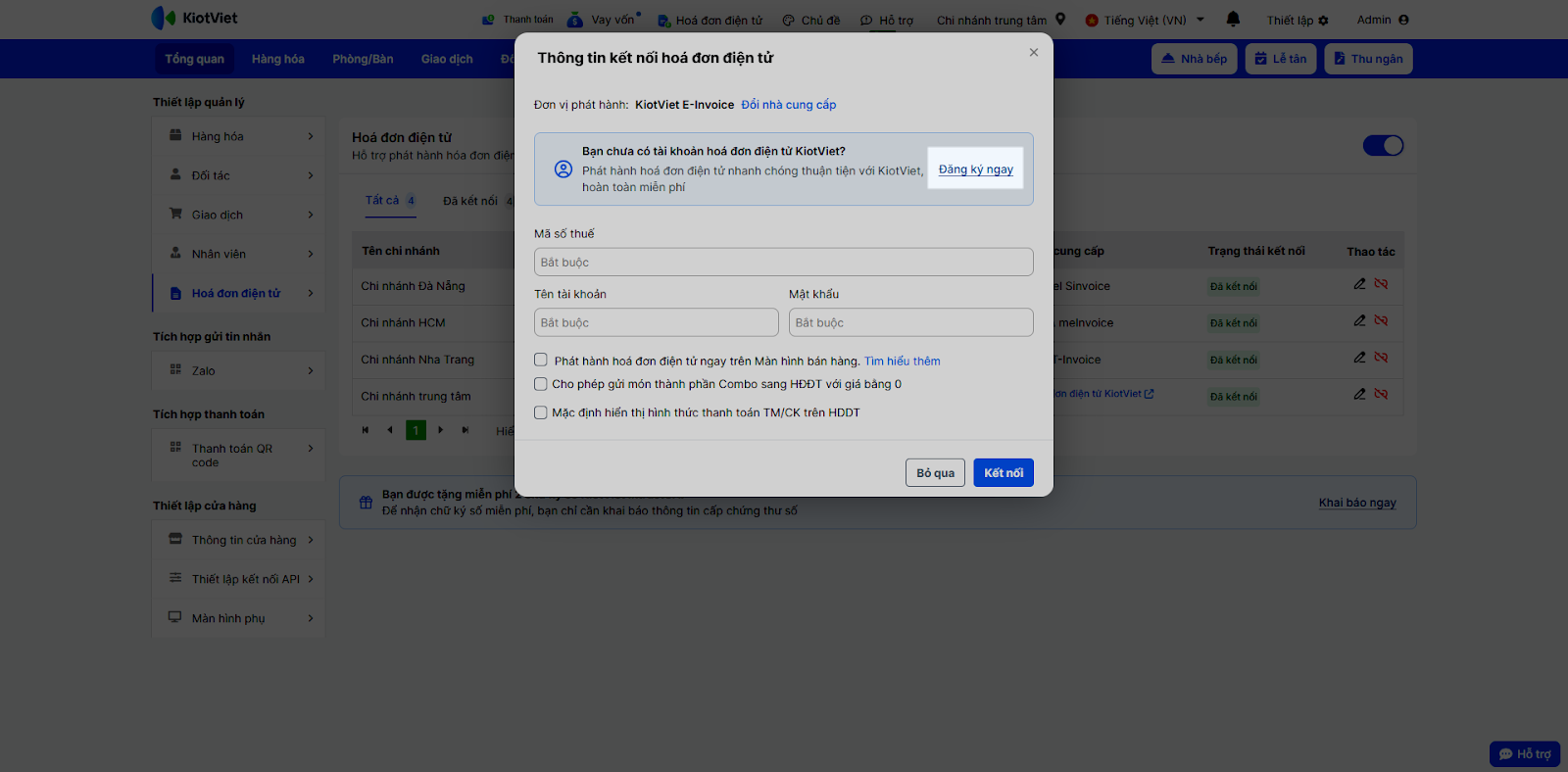
Task: Go to next page arrow
Action: (x=440, y=430)
